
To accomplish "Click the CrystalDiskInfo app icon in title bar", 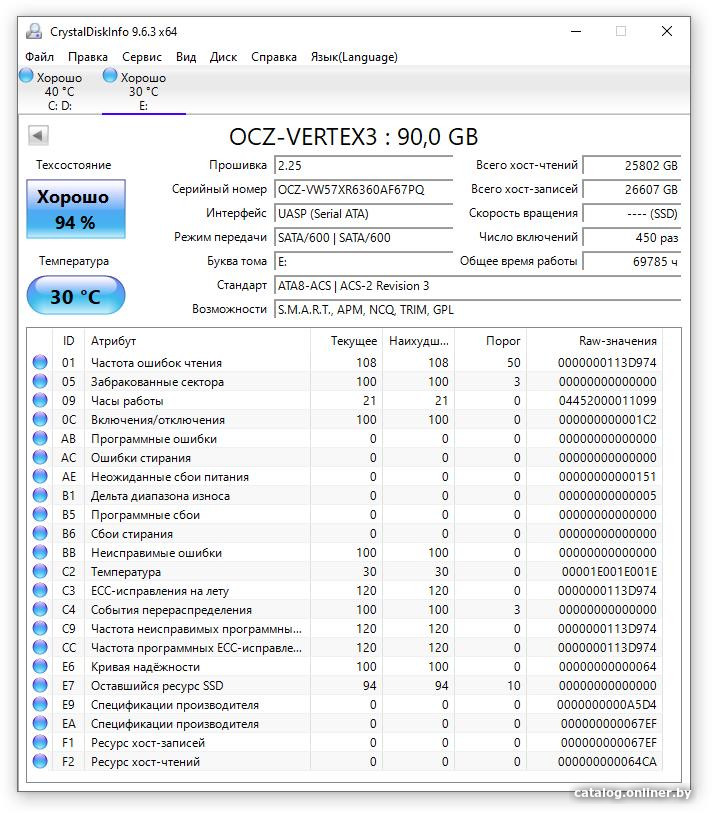I will (34, 31).
